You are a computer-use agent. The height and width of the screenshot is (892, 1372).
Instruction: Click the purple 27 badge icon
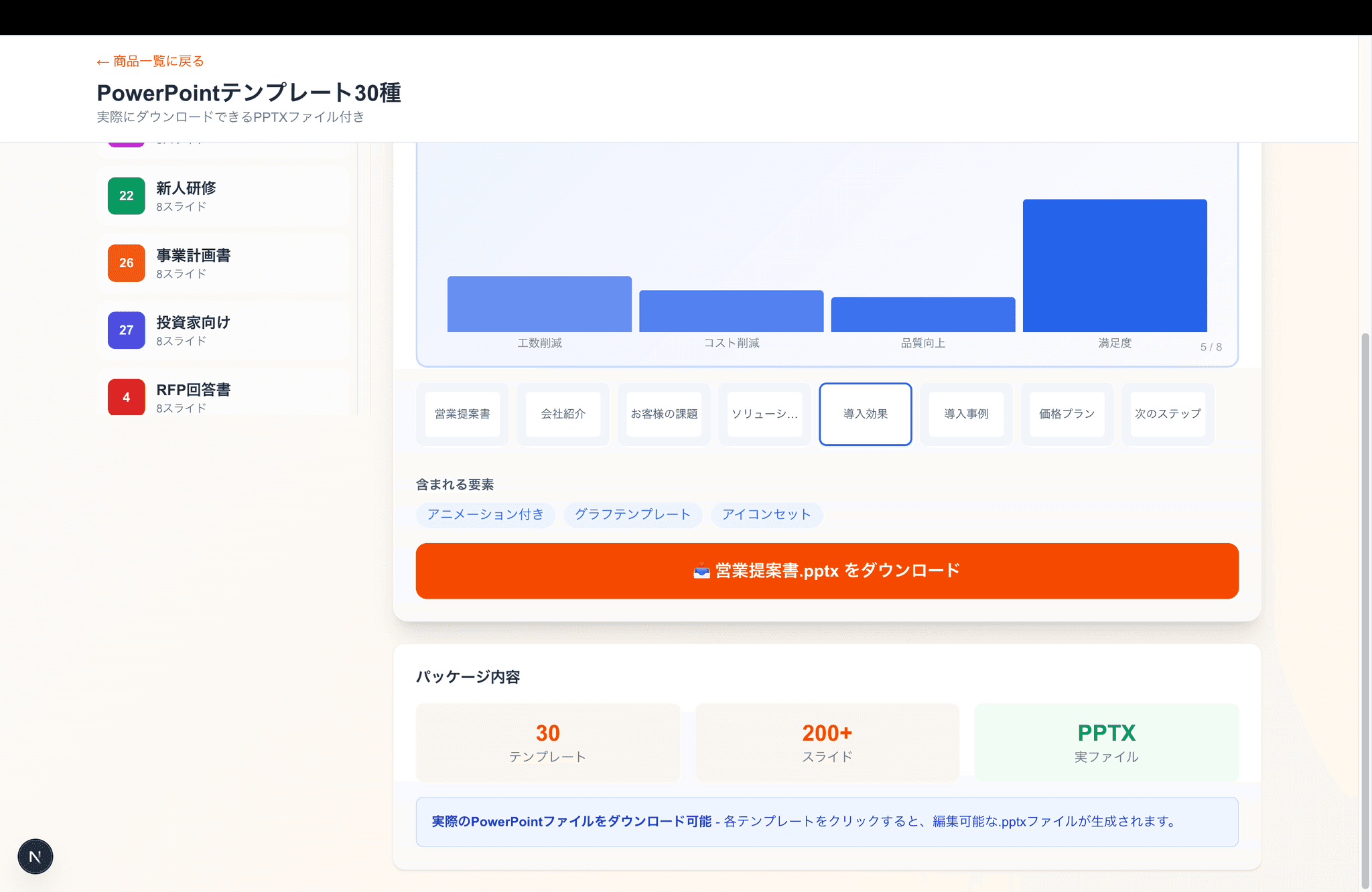click(x=126, y=329)
